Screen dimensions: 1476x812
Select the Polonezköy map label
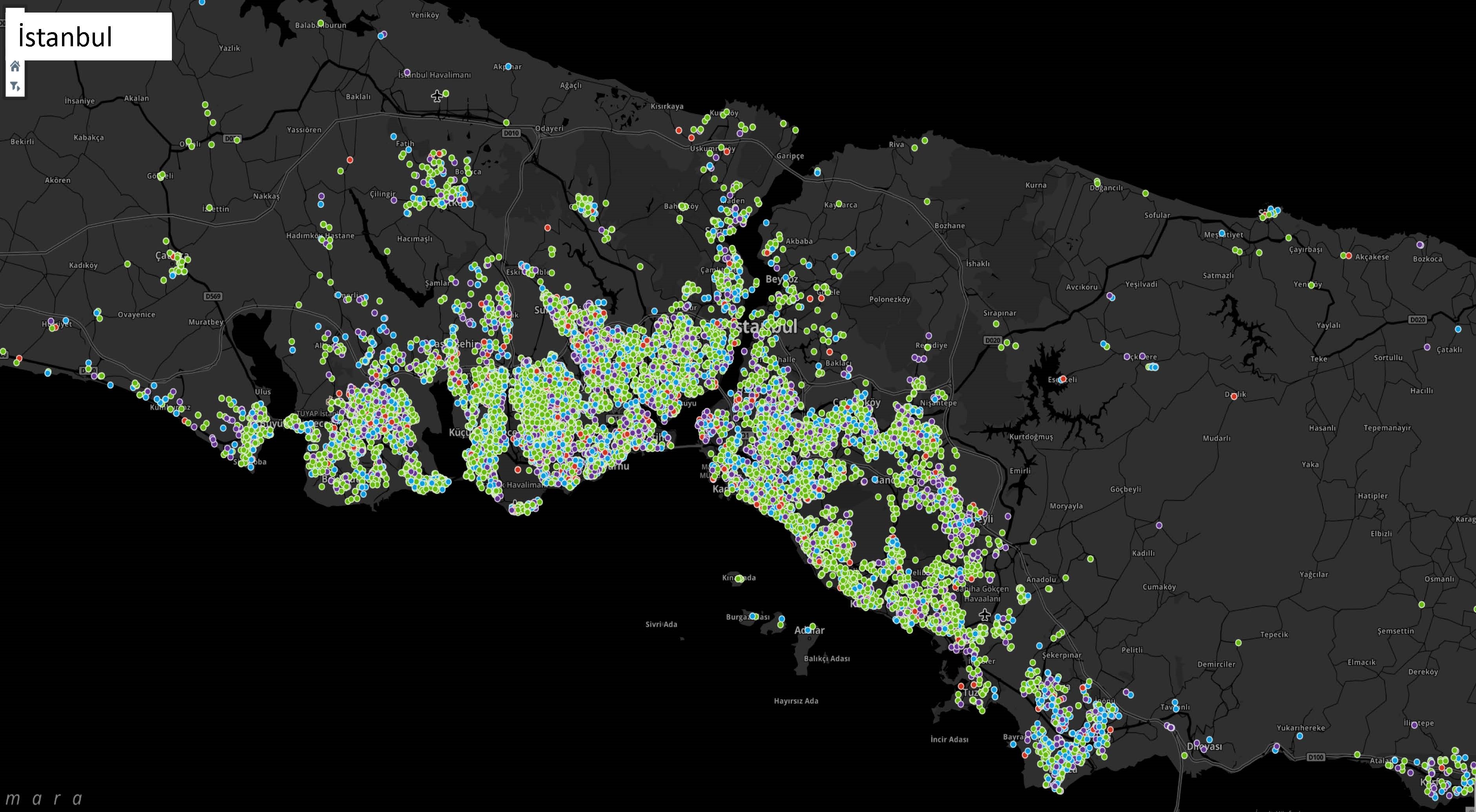pyautogui.click(x=889, y=299)
